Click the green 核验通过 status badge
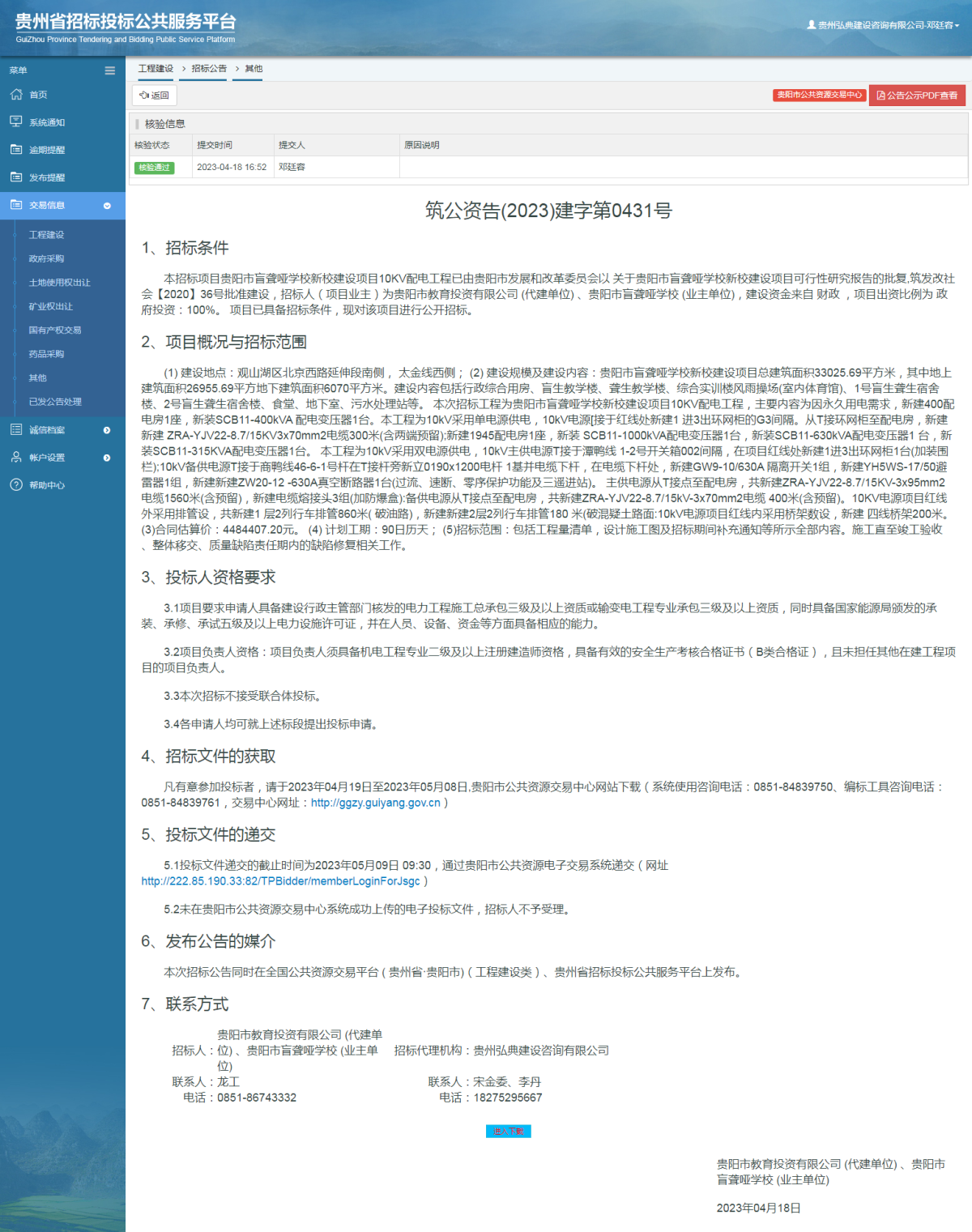This screenshot has height=1232, width=972. (154, 168)
